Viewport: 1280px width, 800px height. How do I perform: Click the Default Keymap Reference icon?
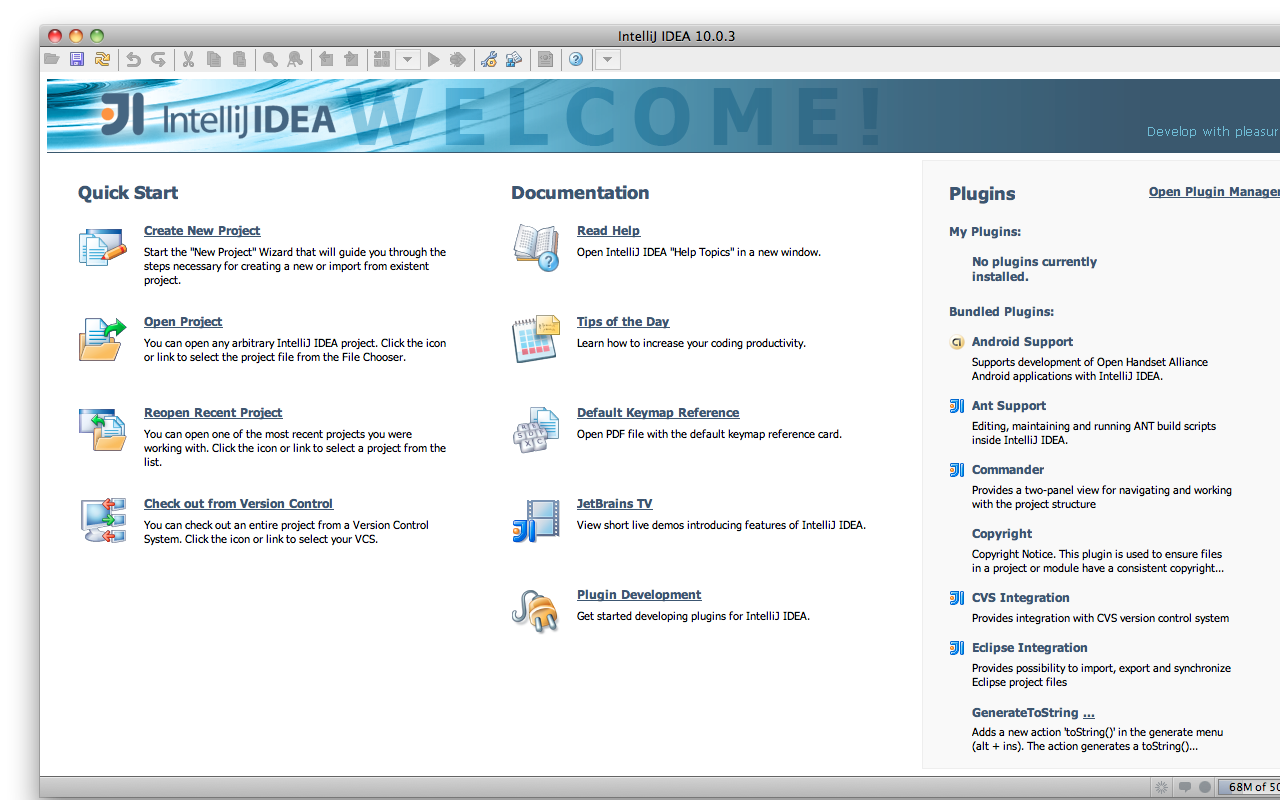[x=536, y=430]
